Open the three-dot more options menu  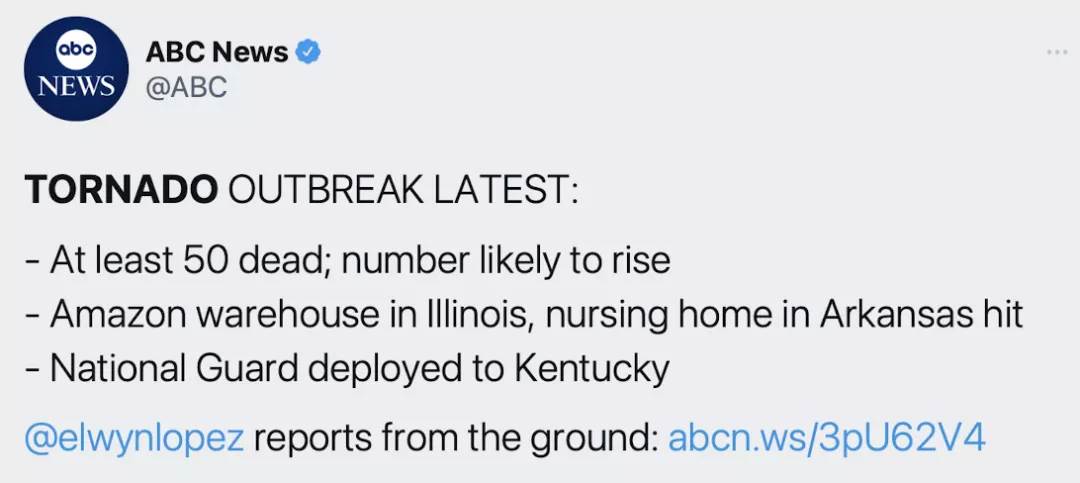[1056, 52]
